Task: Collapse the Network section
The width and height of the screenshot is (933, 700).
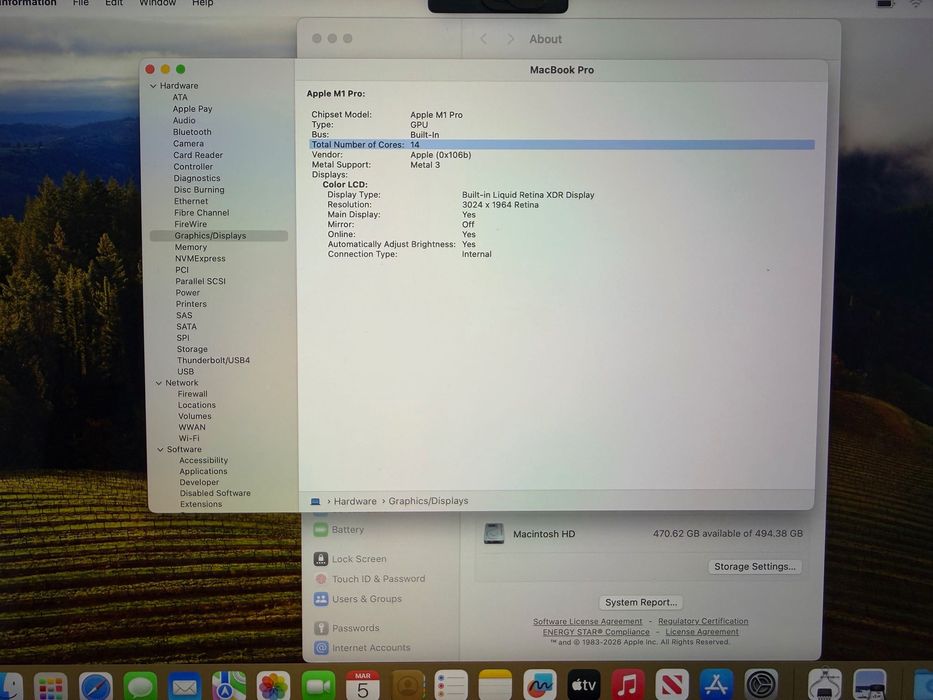Action: pos(159,383)
